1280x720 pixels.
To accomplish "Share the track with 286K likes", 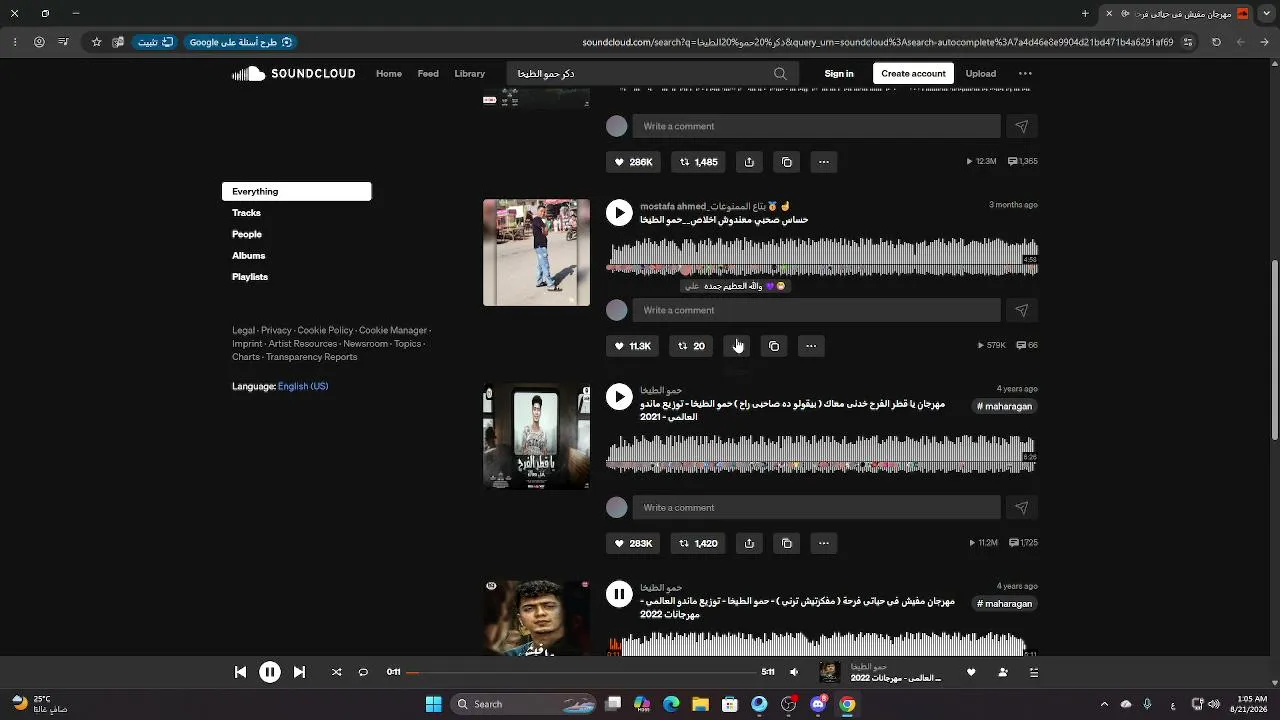I will [x=749, y=162].
